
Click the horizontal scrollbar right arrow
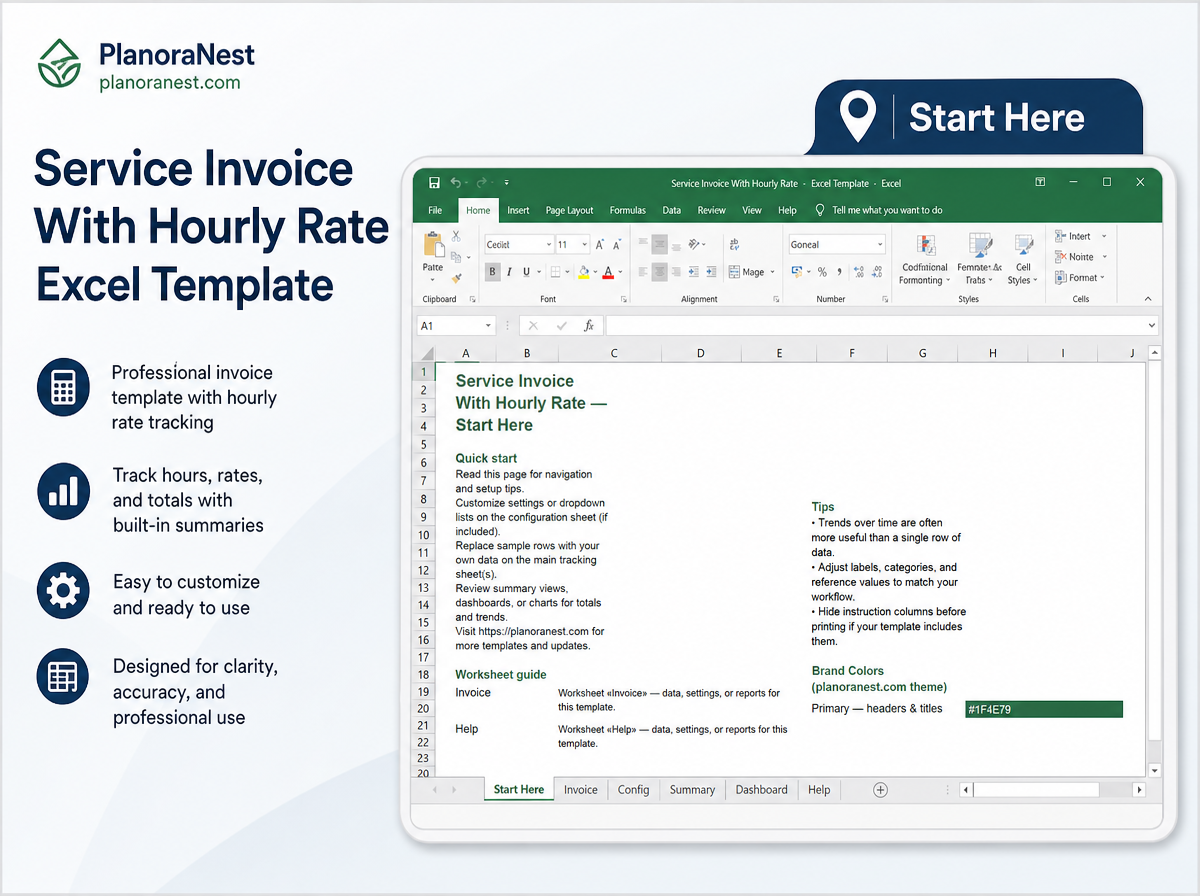tap(1139, 790)
